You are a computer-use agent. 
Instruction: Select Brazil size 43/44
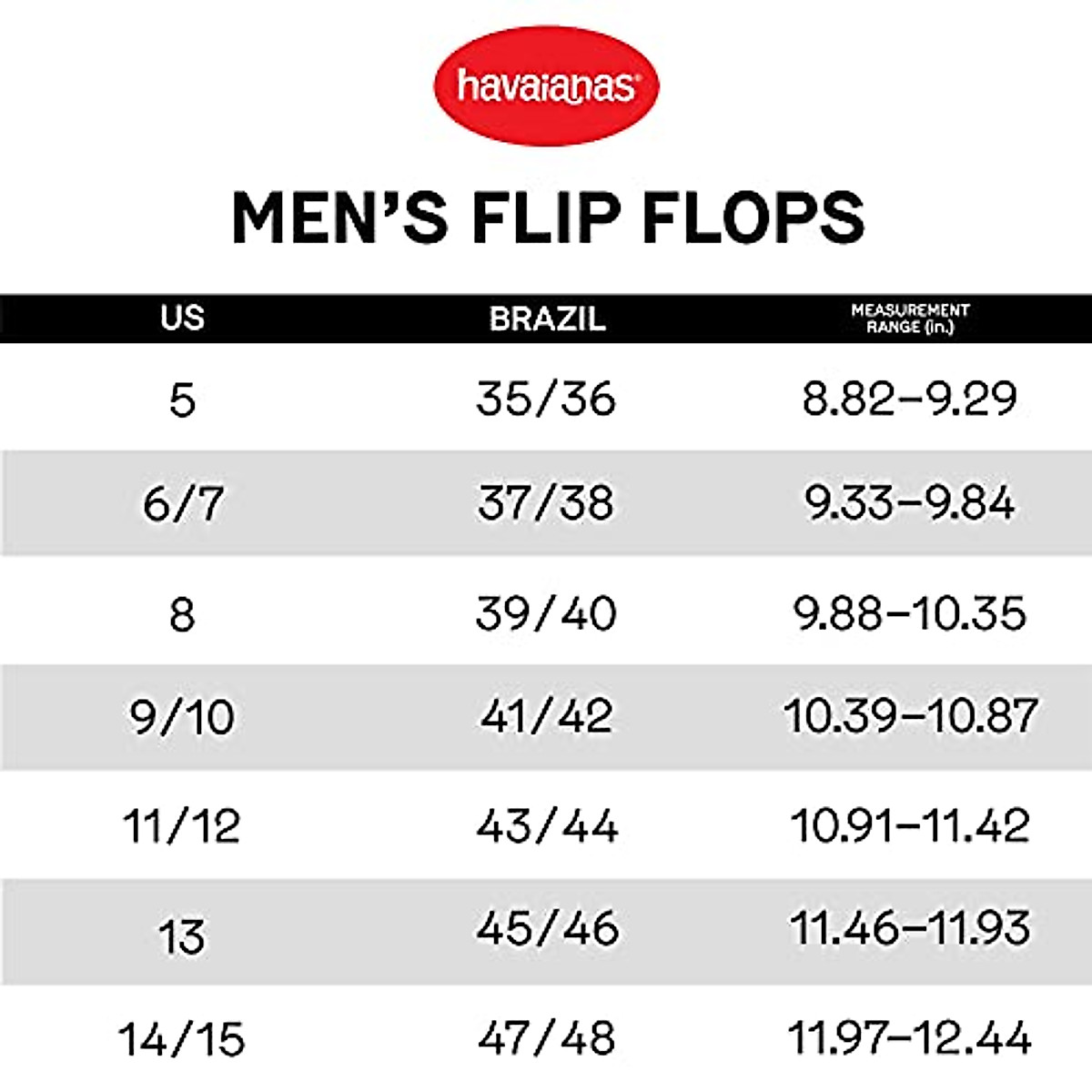tap(546, 826)
